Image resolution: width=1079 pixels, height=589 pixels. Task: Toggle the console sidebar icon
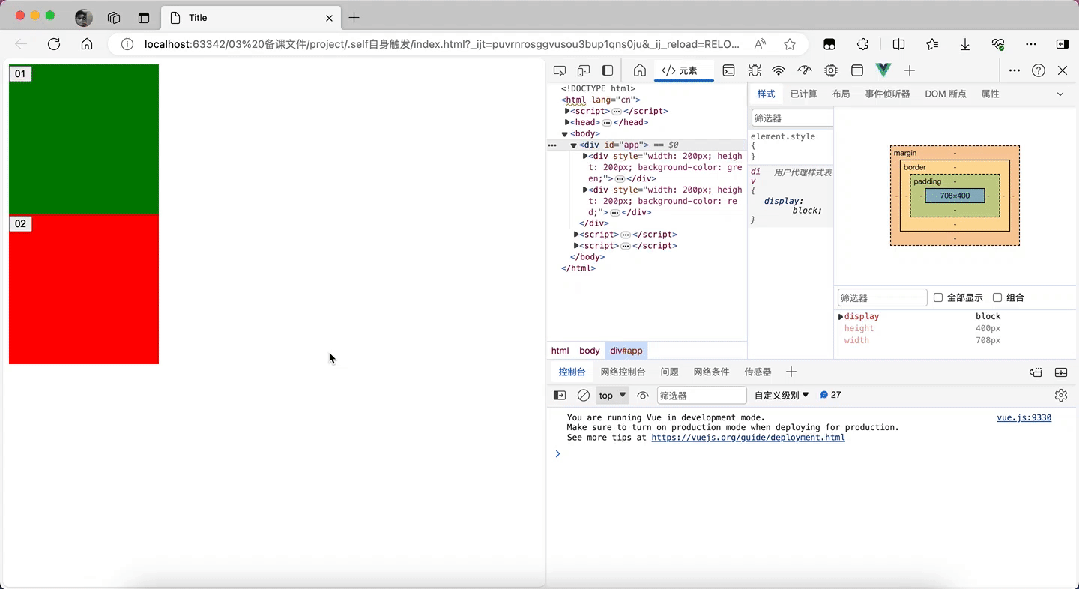(x=560, y=395)
